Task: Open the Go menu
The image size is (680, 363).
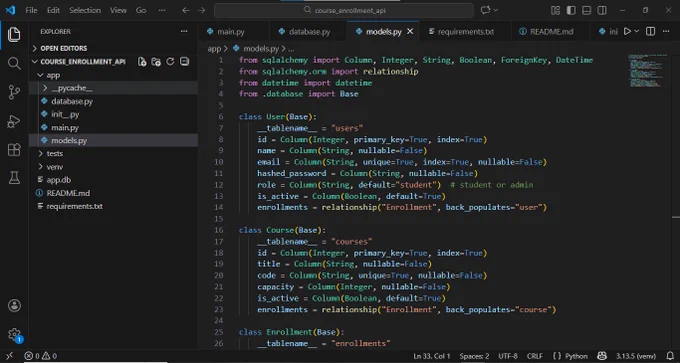Action: point(141,10)
